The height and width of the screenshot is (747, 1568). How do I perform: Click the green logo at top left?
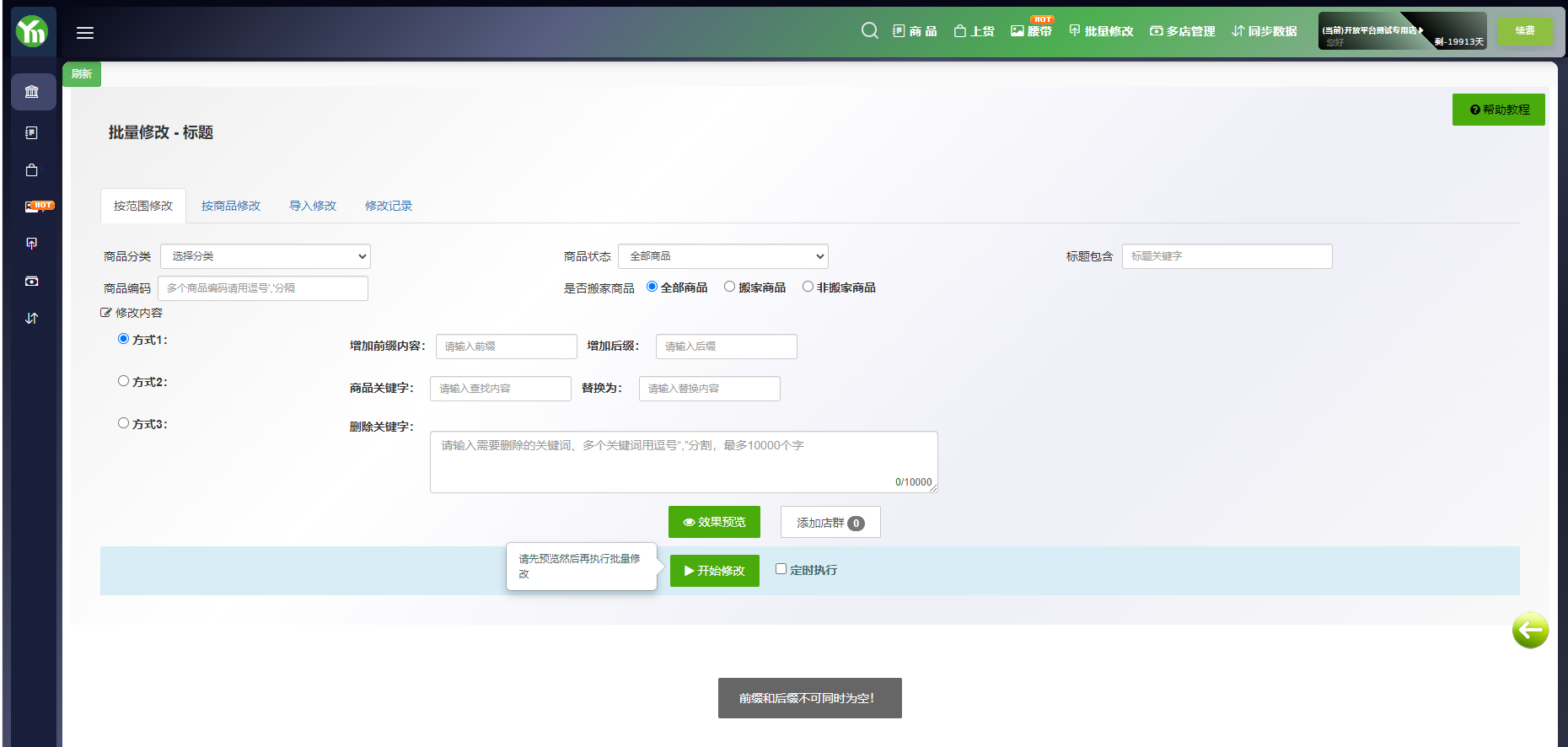click(32, 31)
